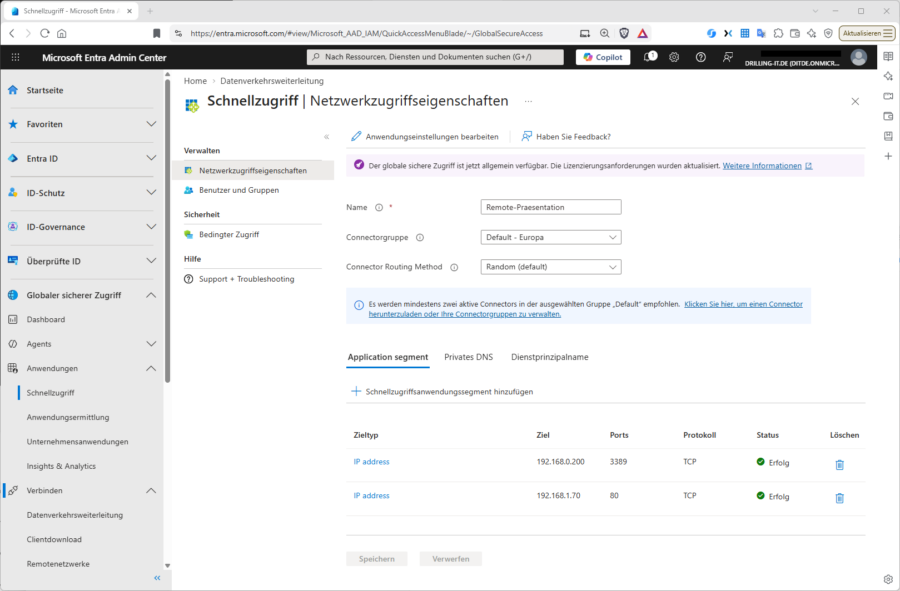
Task: Delete the 192.168.1.70 segment row
Action: [x=839, y=498]
